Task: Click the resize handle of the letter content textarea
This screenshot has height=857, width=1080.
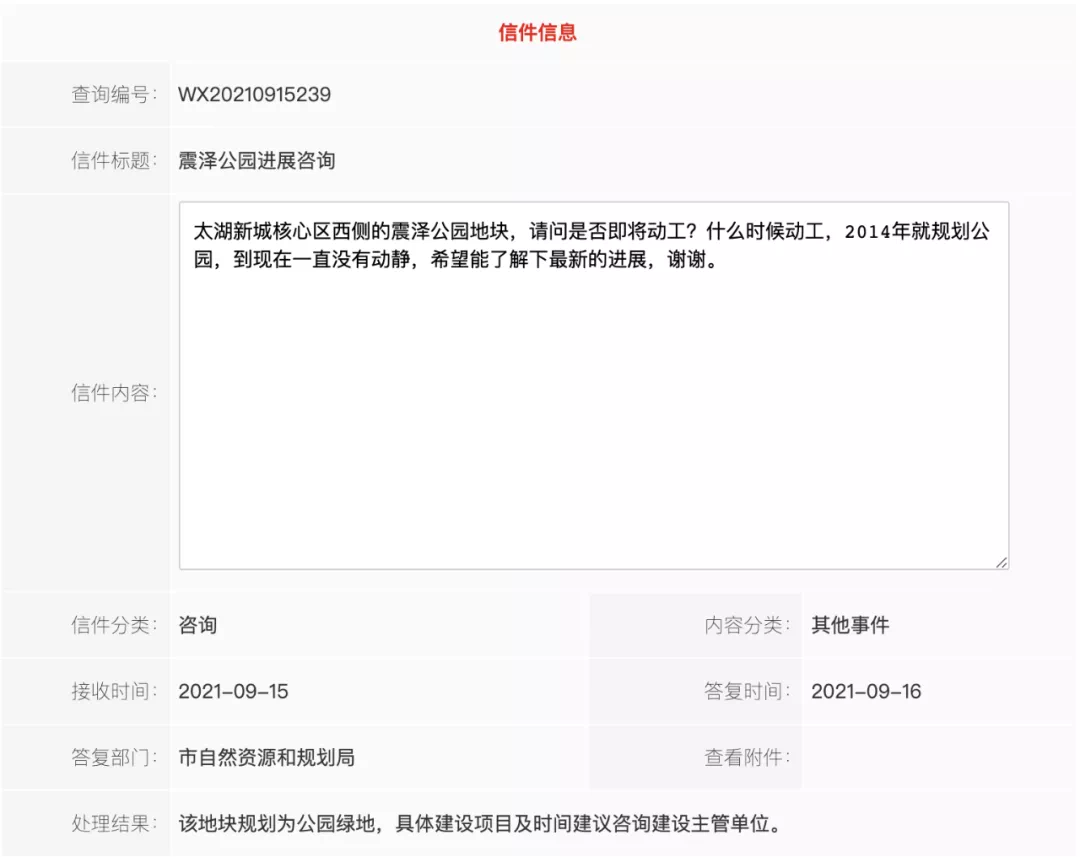Action: (x=1000, y=562)
